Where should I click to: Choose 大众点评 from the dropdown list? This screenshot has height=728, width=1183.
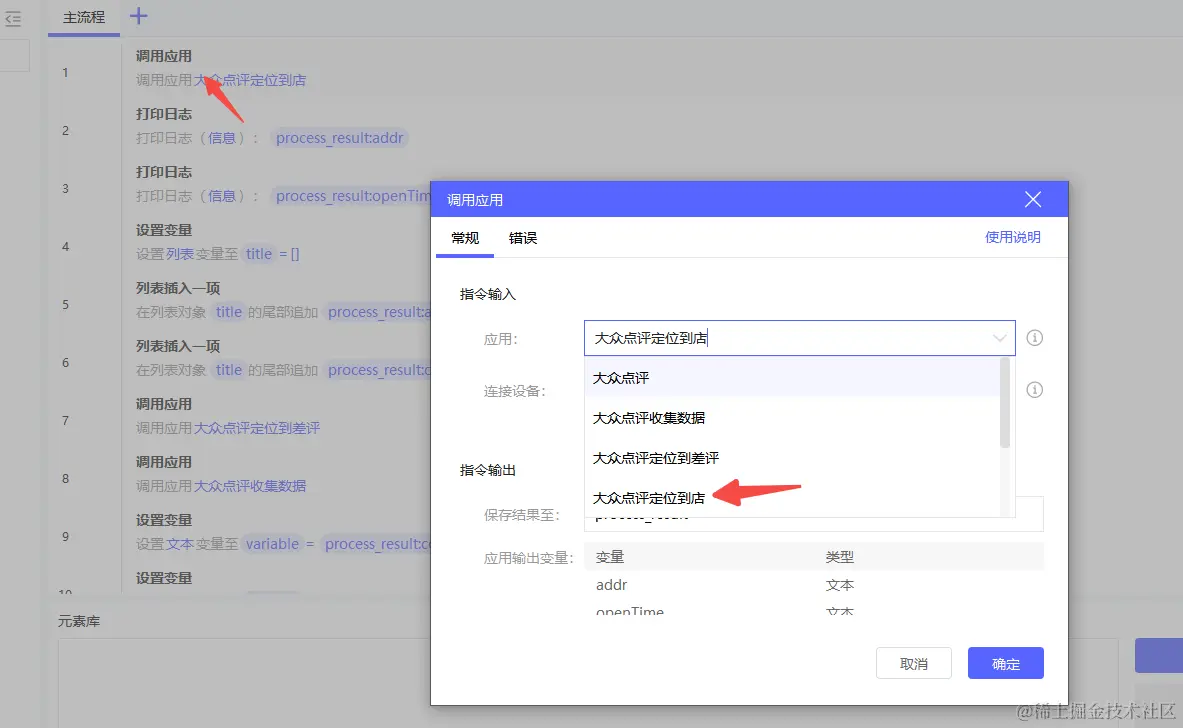792,378
